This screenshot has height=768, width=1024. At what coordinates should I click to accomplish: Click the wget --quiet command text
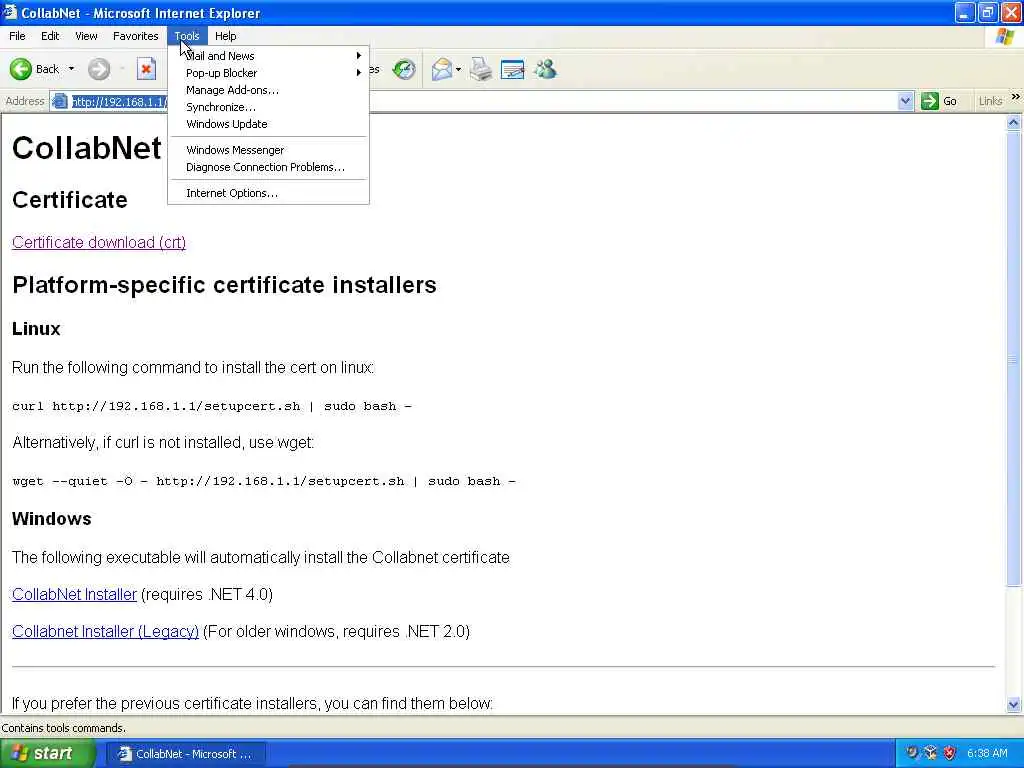click(x=264, y=481)
